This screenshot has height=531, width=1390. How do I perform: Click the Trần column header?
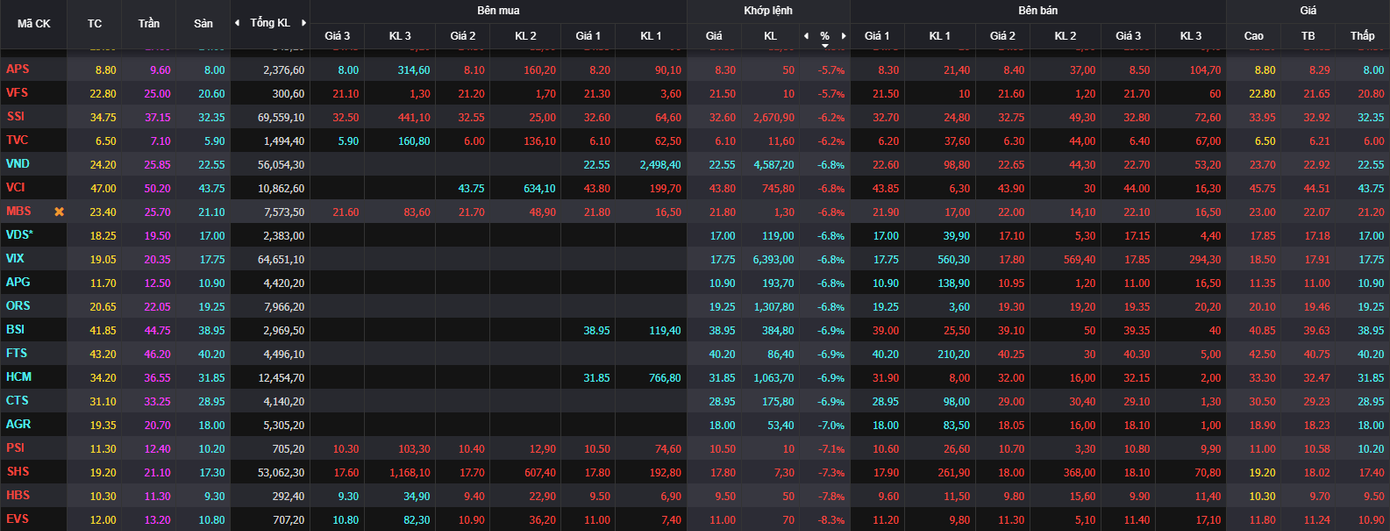pyautogui.click(x=148, y=22)
